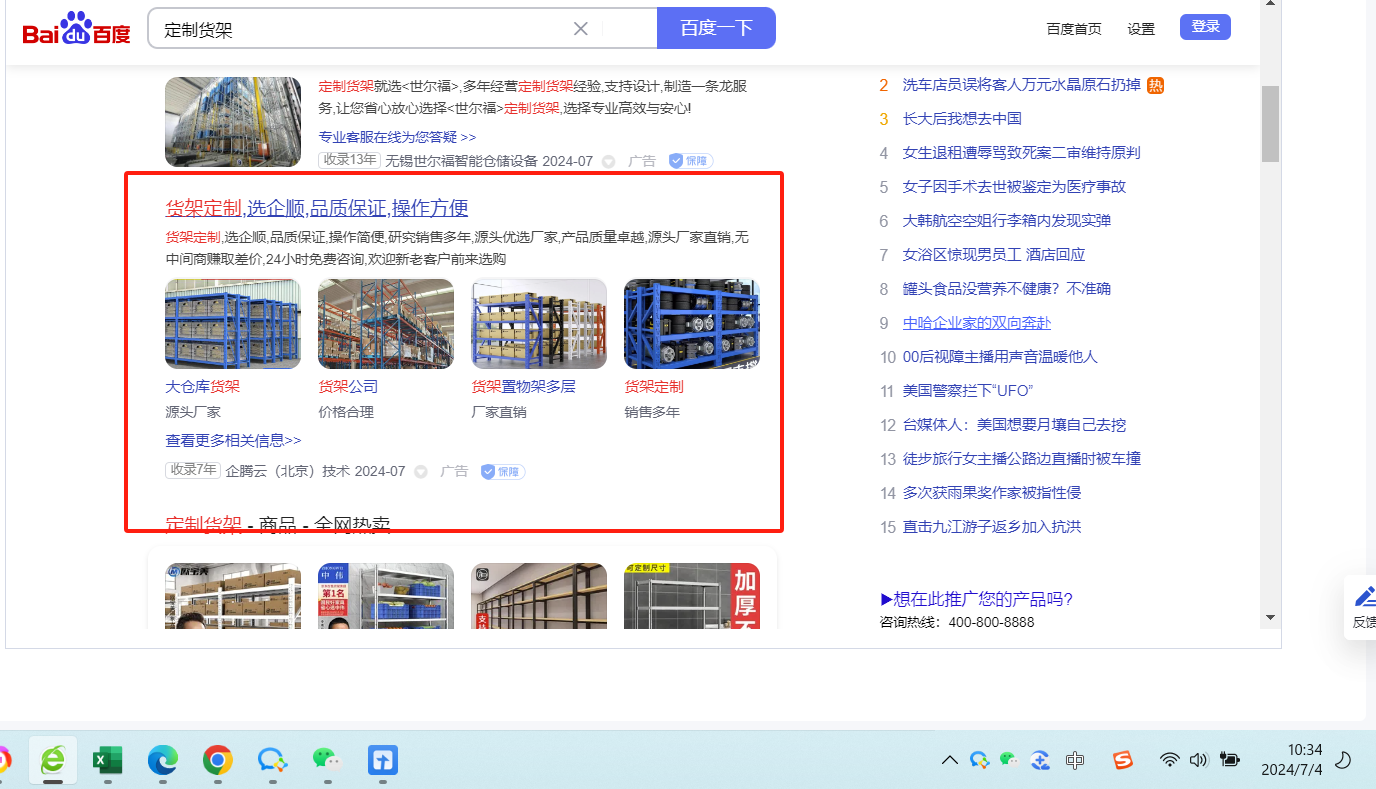Open WeChat from the taskbar
The image size is (1376, 789).
(x=326, y=761)
